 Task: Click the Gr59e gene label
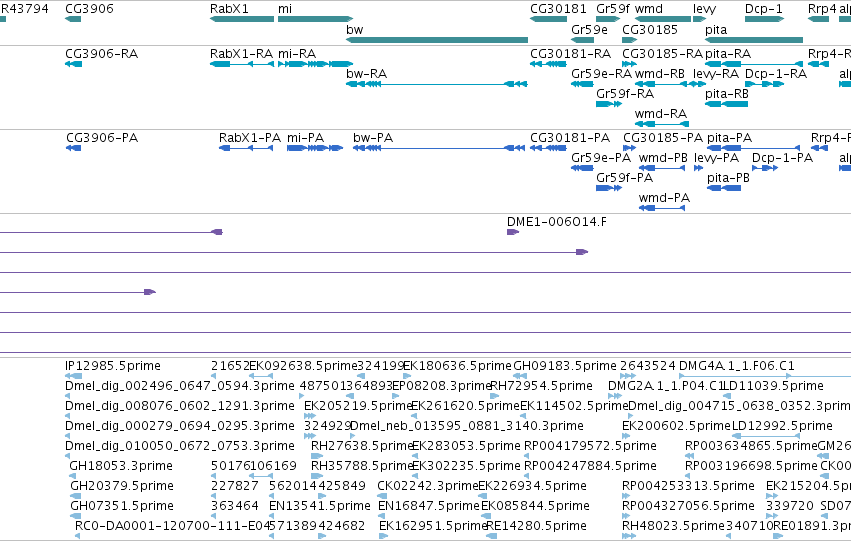[589, 30]
